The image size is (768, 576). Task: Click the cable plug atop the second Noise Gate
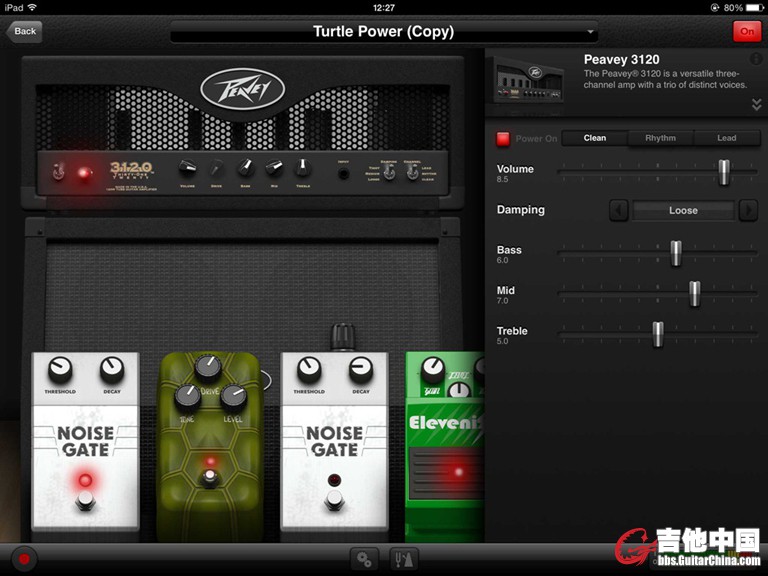[x=343, y=336]
